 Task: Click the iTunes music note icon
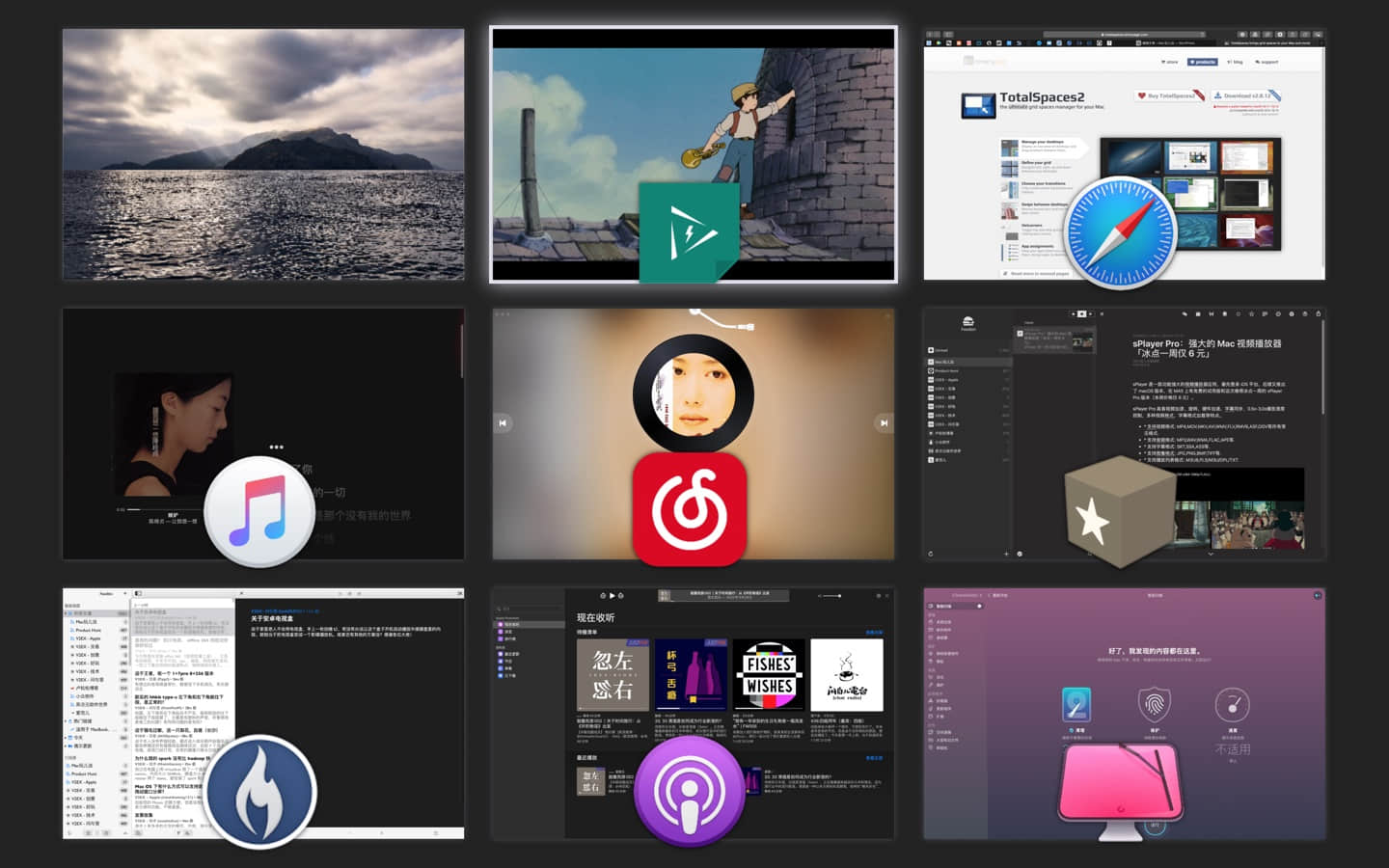[259, 511]
